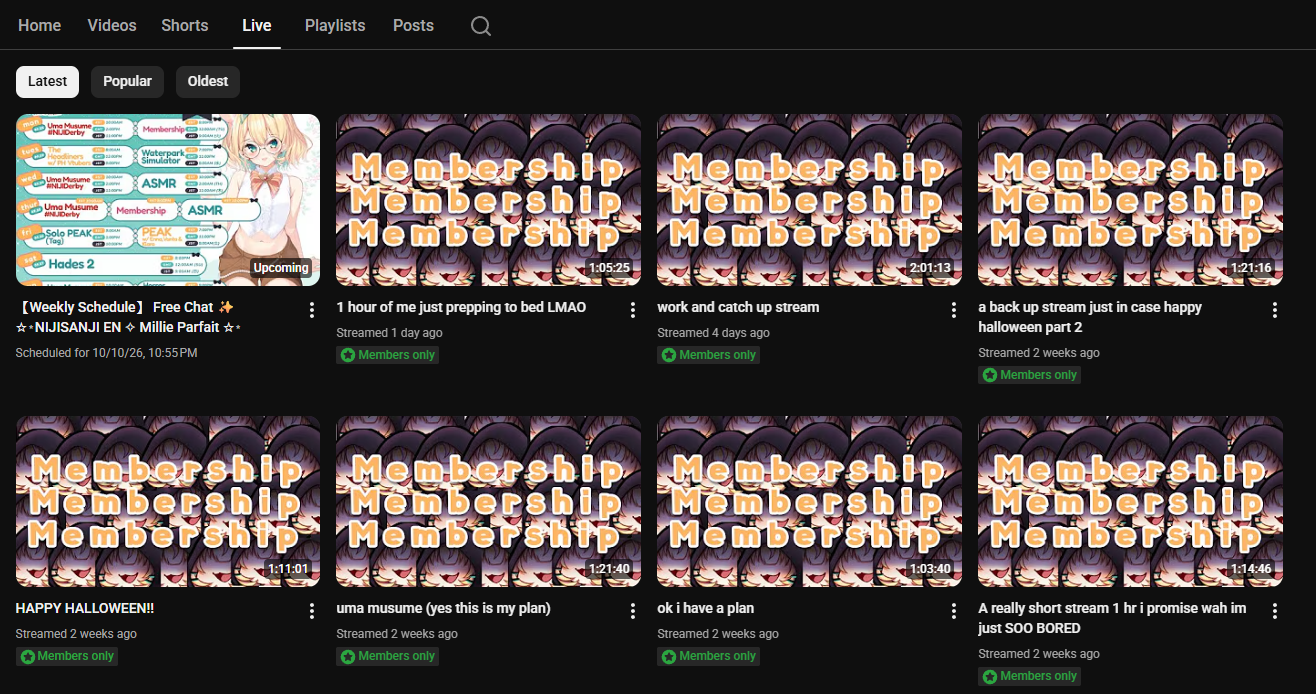The image size is (1316, 694).
Task: Click the 'Upcoming' label on schedule thumbnail
Action: (x=281, y=268)
